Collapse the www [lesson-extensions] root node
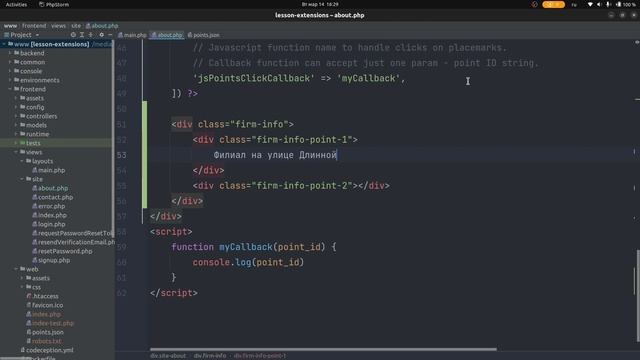 point(4,44)
